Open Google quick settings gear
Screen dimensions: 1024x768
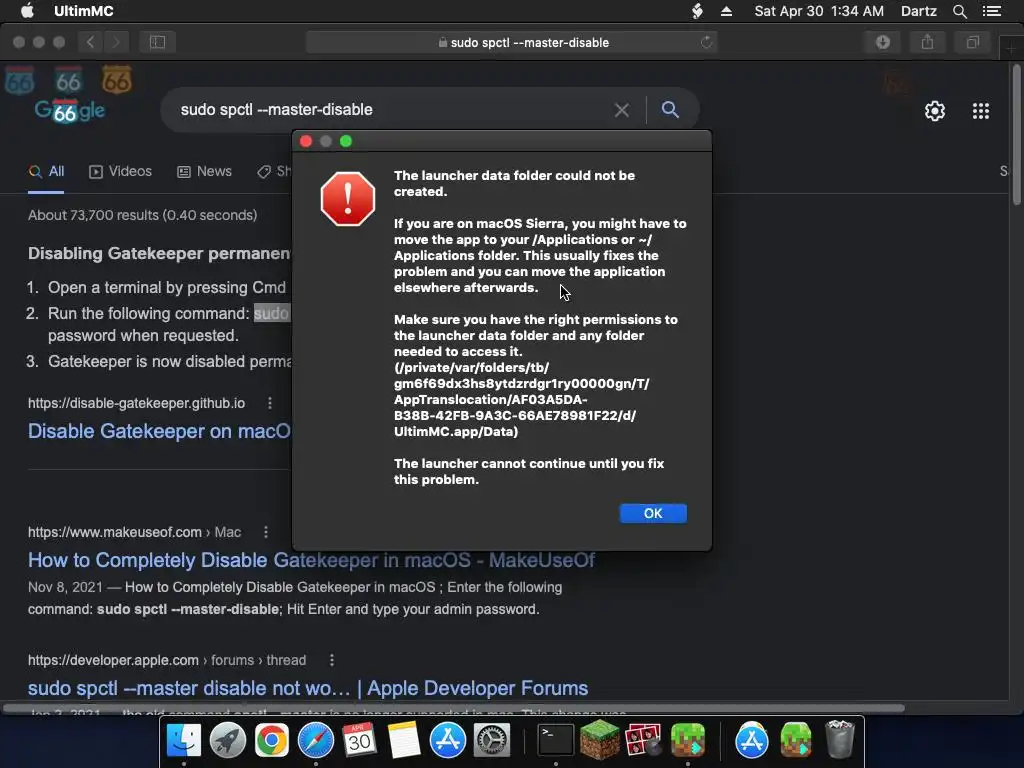[935, 111]
